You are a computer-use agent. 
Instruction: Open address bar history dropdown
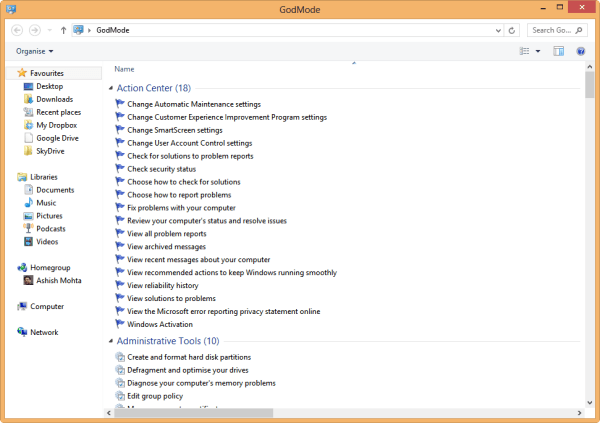[x=498, y=30]
